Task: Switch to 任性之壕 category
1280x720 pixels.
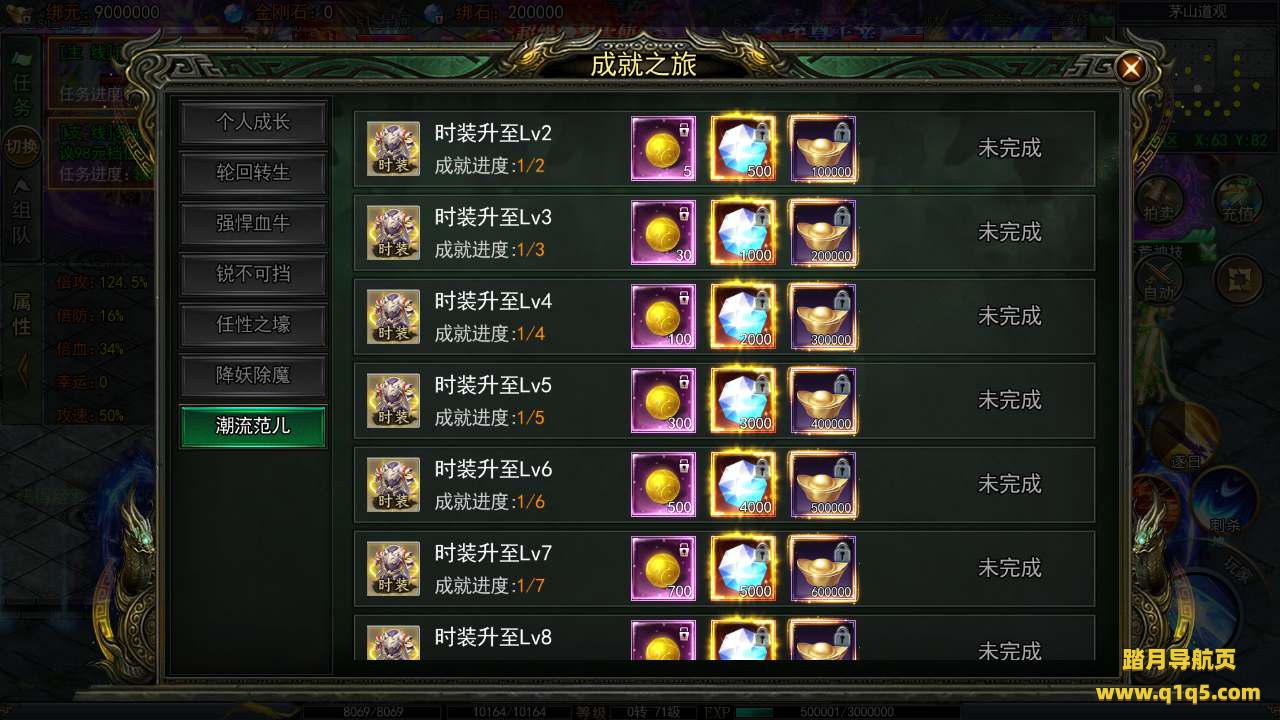Action: [253, 325]
